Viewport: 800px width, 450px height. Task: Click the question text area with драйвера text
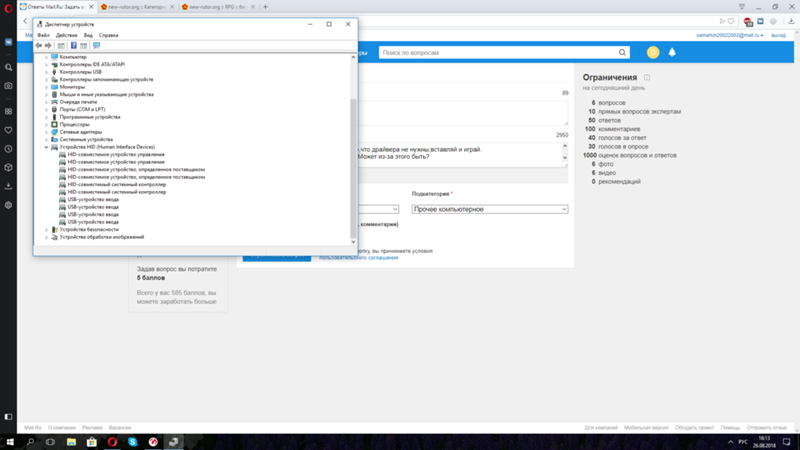(x=459, y=155)
